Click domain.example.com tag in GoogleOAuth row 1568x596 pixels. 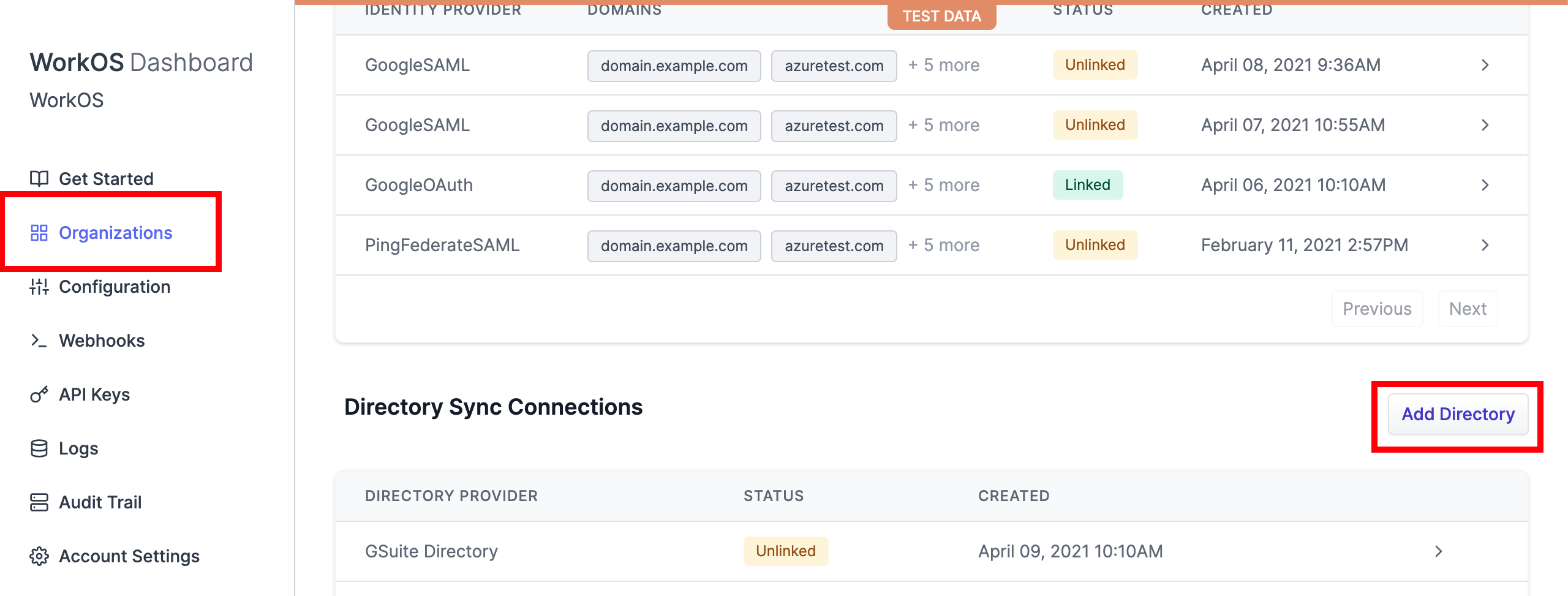tap(674, 186)
